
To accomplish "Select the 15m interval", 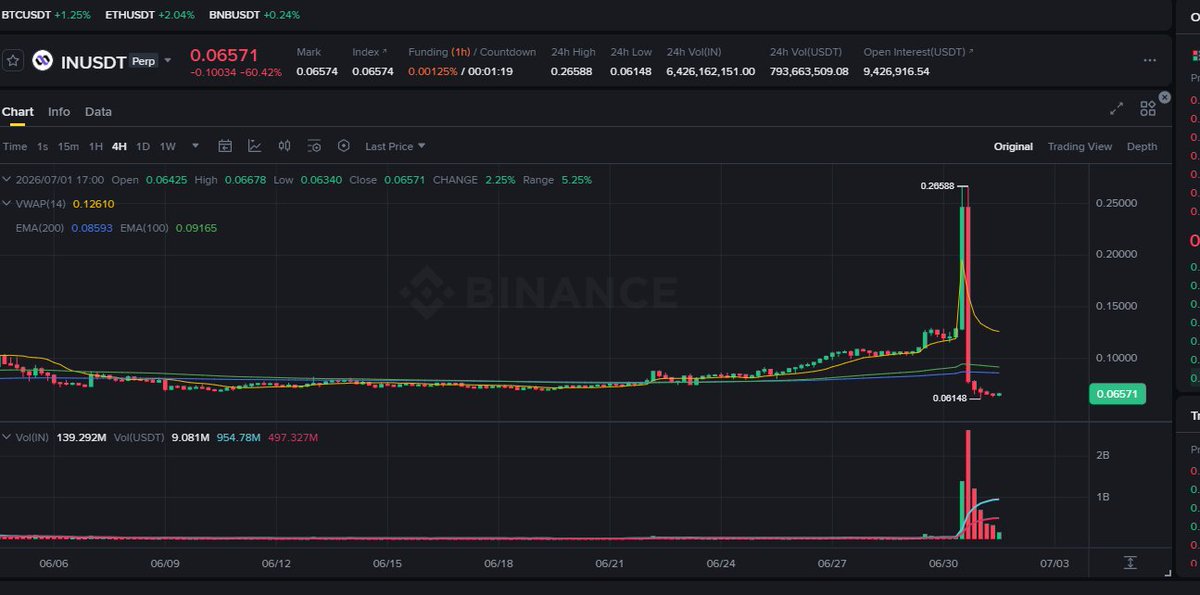I will (x=68, y=146).
